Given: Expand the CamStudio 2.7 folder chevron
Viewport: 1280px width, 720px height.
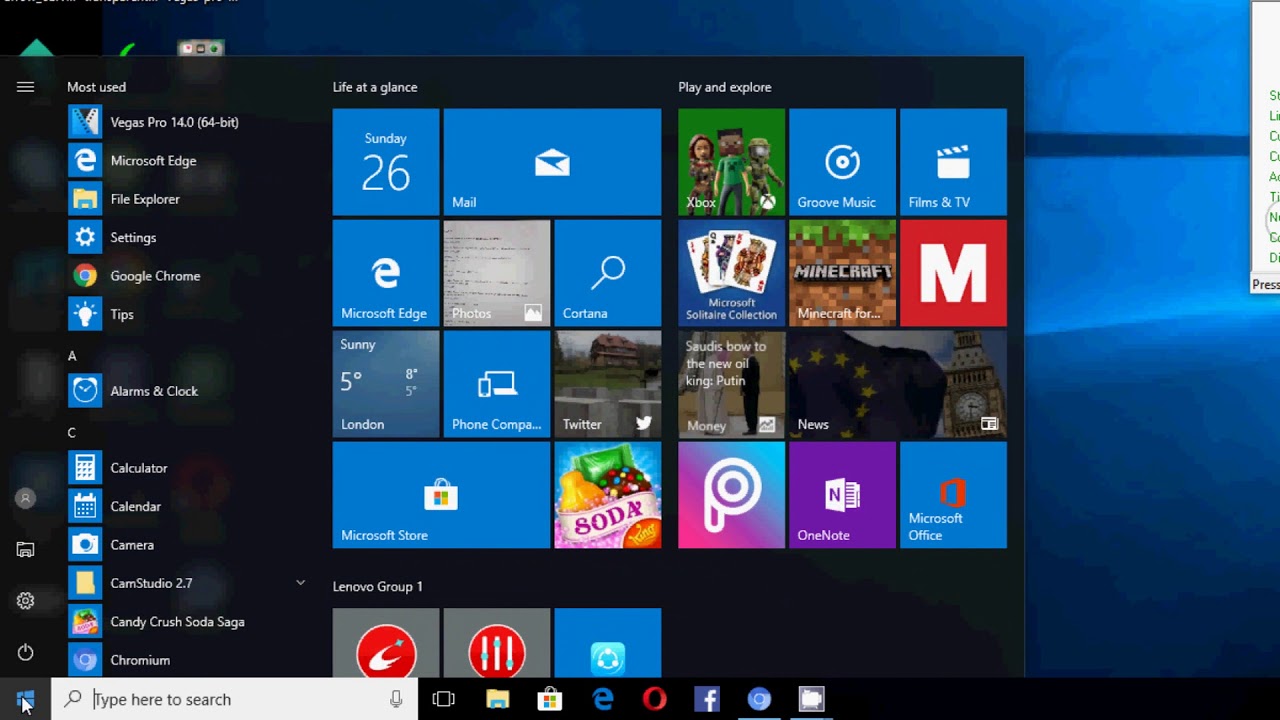Looking at the screenshot, I should click(x=300, y=582).
